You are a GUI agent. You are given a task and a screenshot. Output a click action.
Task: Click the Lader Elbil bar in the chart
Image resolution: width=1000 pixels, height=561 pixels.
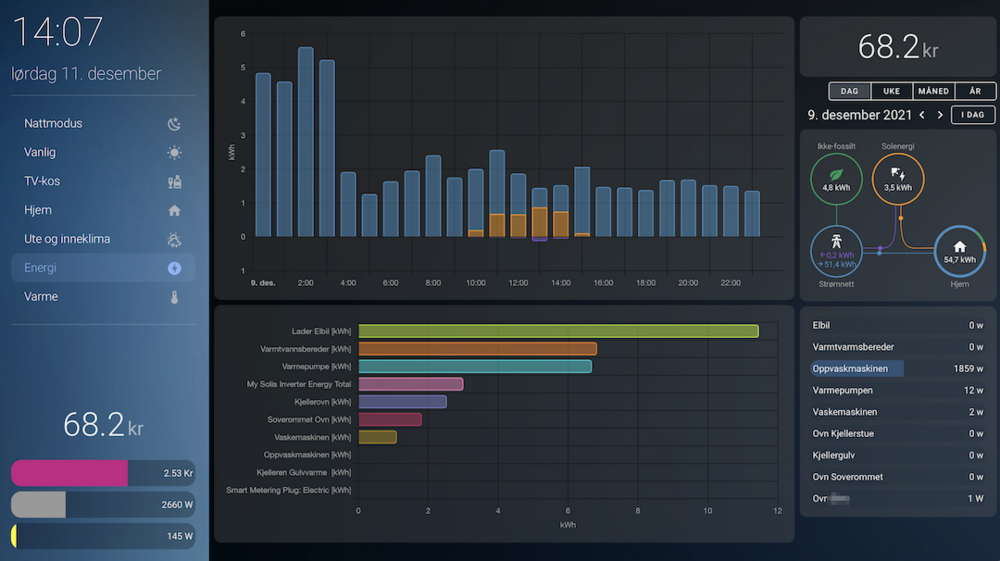point(558,331)
